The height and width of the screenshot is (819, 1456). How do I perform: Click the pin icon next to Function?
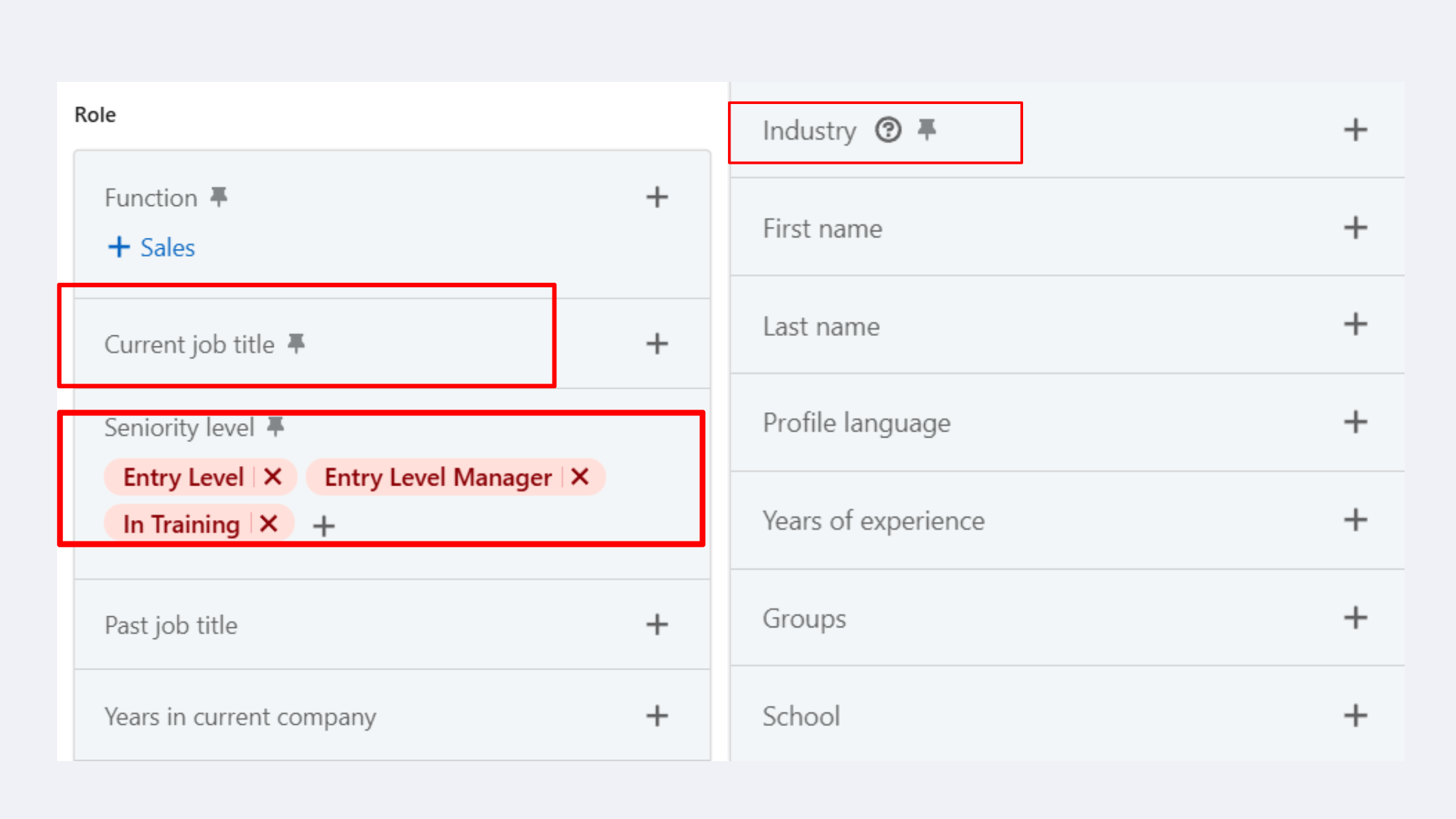coord(219,196)
